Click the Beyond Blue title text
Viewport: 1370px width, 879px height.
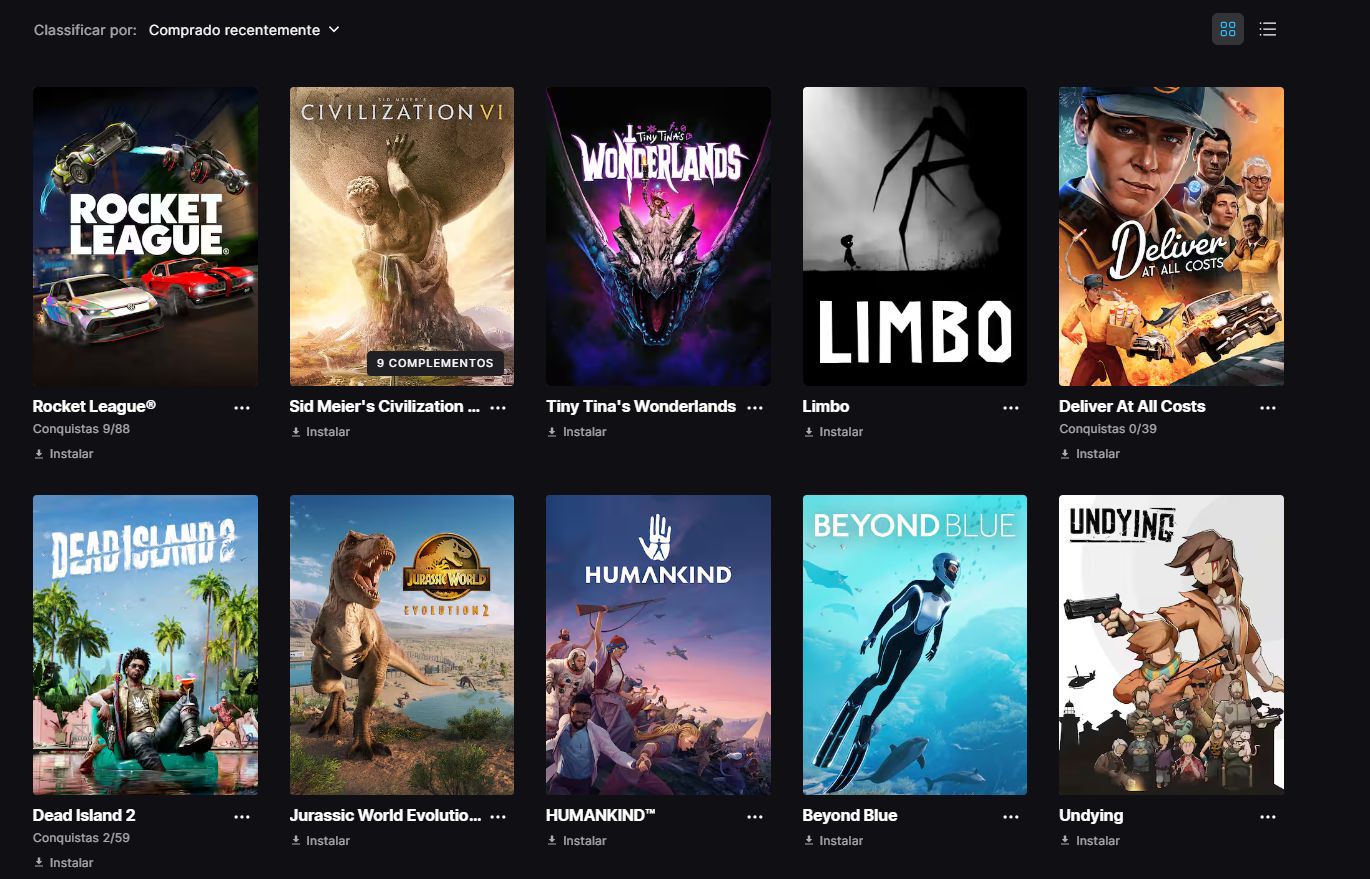pyautogui.click(x=850, y=816)
